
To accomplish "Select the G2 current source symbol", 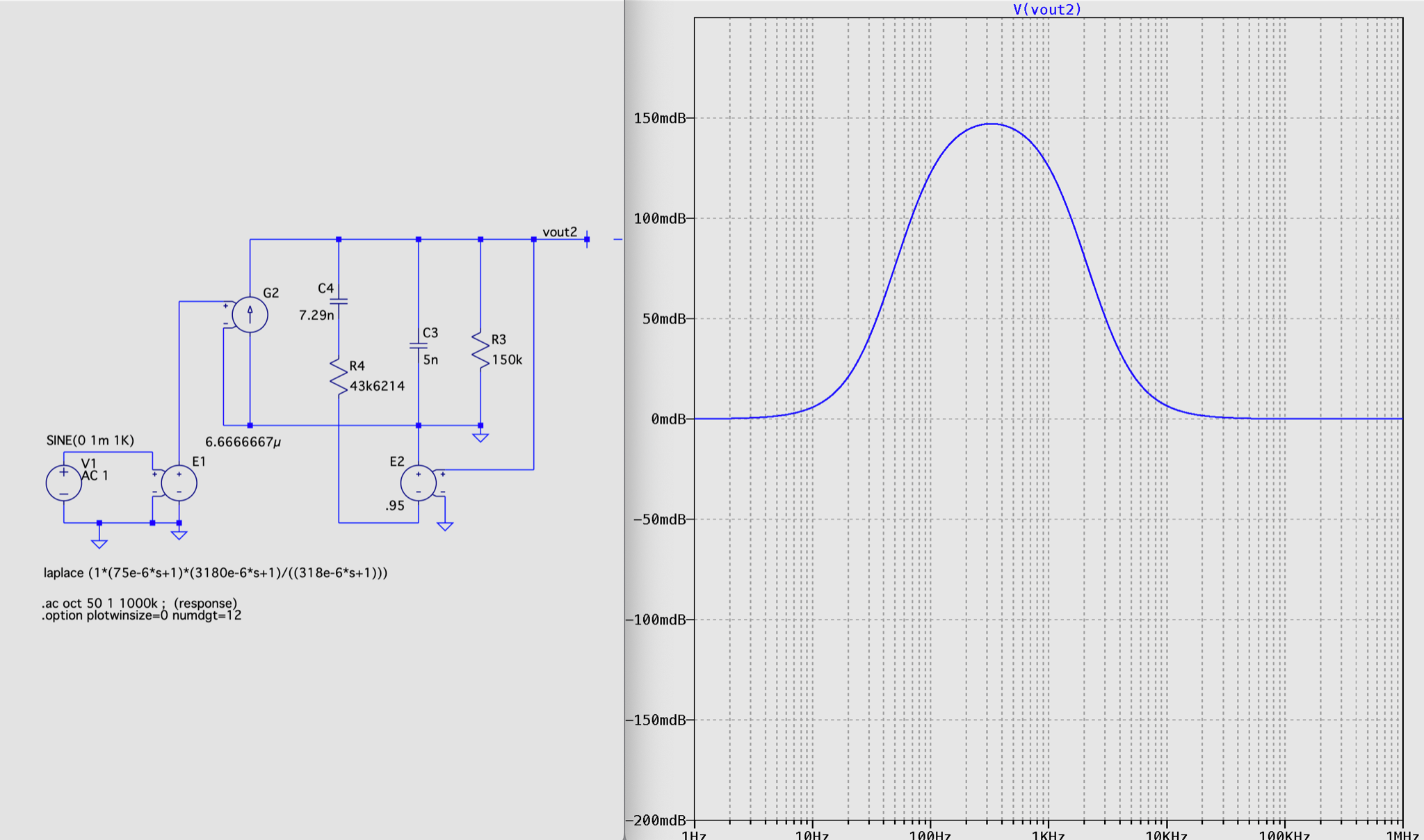I will pyautogui.click(x=250, y=314).
